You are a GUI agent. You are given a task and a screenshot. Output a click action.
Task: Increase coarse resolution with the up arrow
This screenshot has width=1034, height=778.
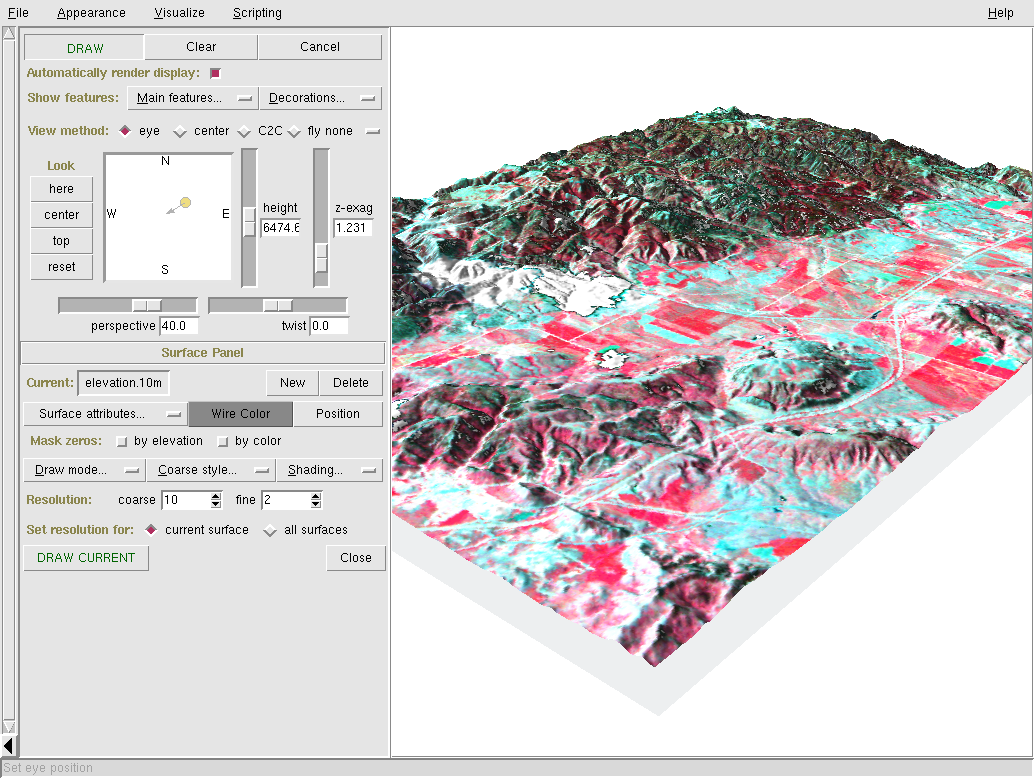216,495
